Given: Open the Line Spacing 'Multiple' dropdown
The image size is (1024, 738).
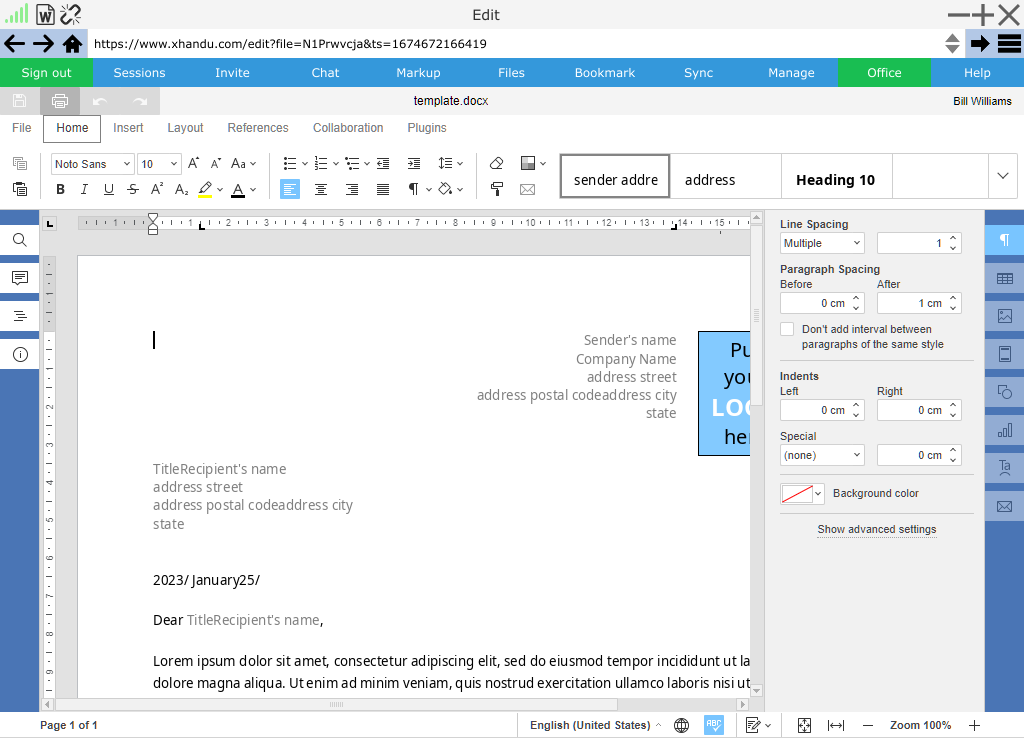Looking at the screenshot, I should point(822,243).
